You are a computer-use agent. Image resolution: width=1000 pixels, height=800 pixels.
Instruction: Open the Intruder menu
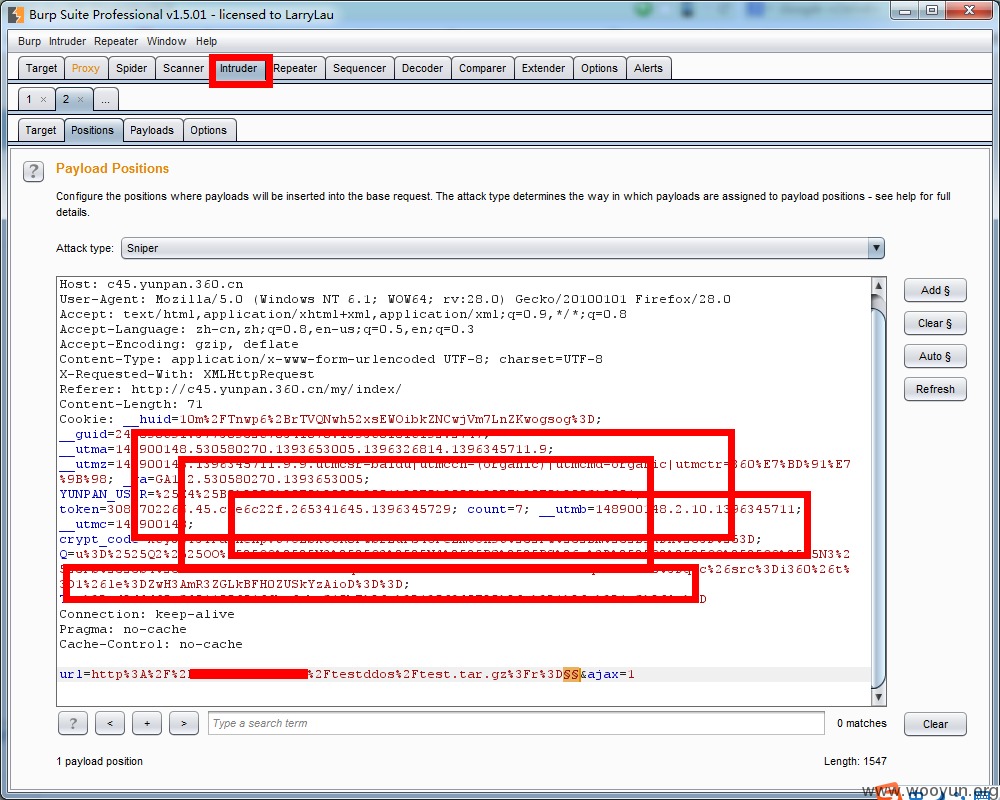(x=67, y=41)
